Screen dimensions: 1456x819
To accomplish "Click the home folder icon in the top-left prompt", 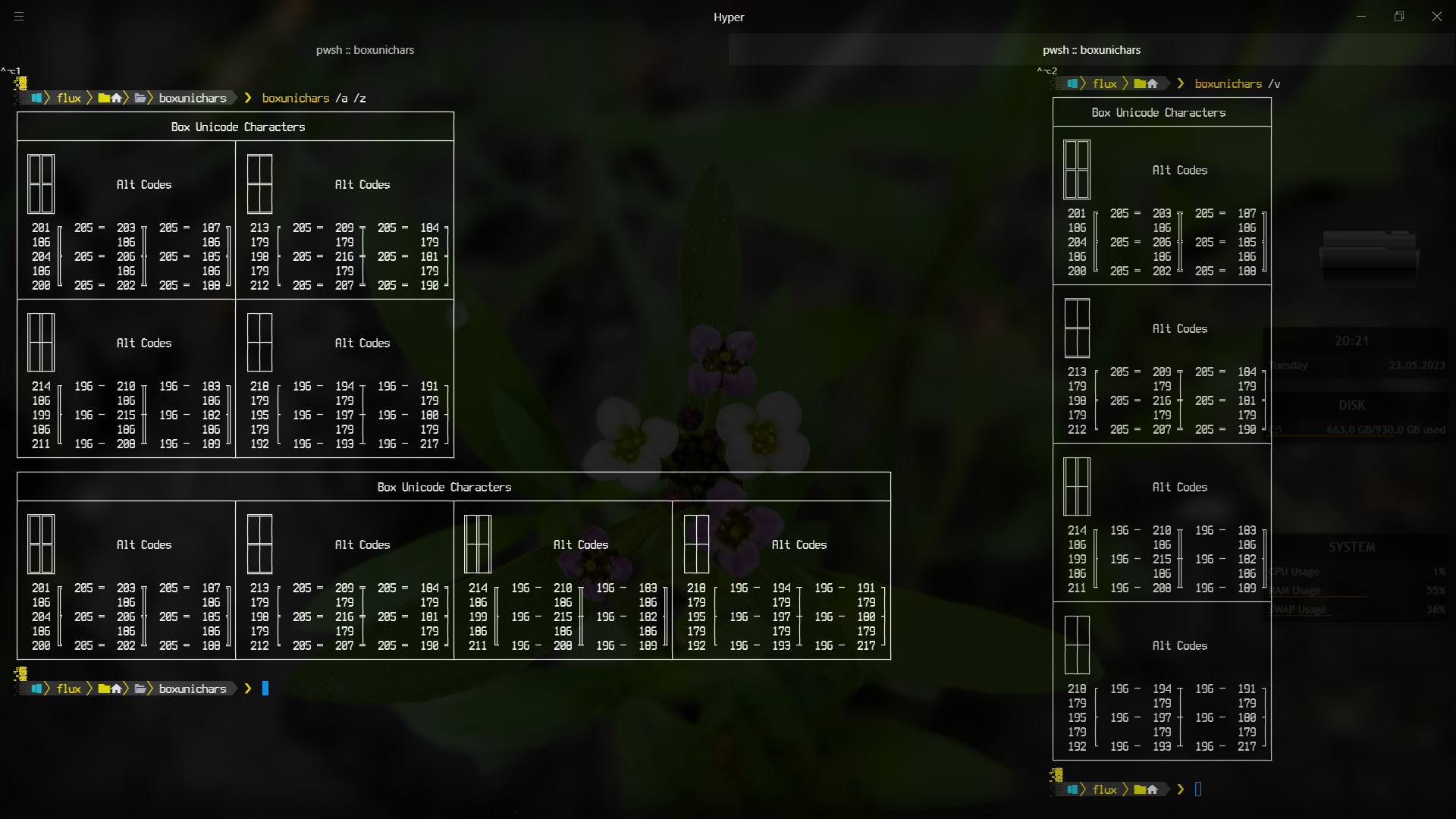I will 111,98.
